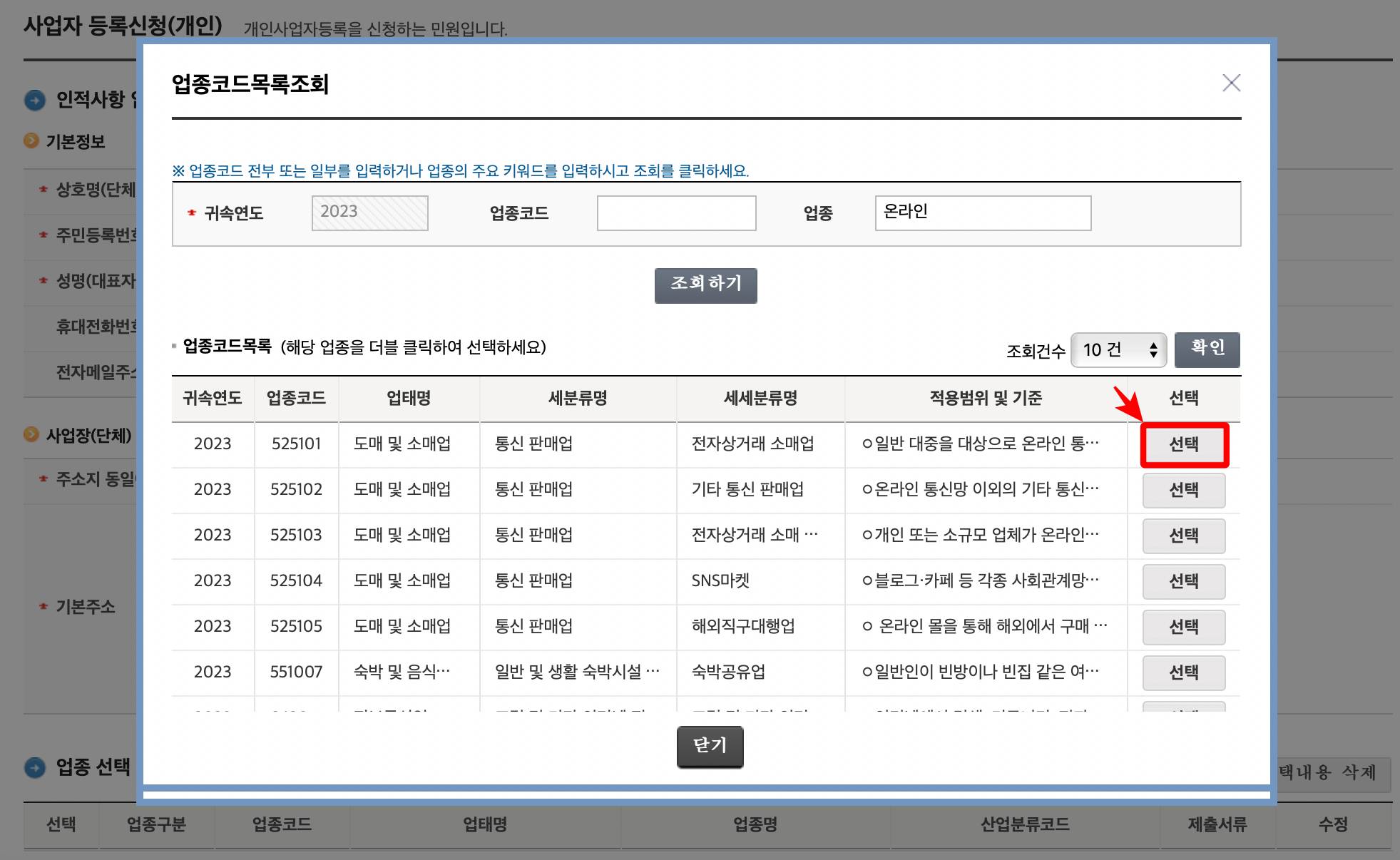Close the 업종코드목록조회 popup via the X
1400x860 pixels.
click(1232, 83)
